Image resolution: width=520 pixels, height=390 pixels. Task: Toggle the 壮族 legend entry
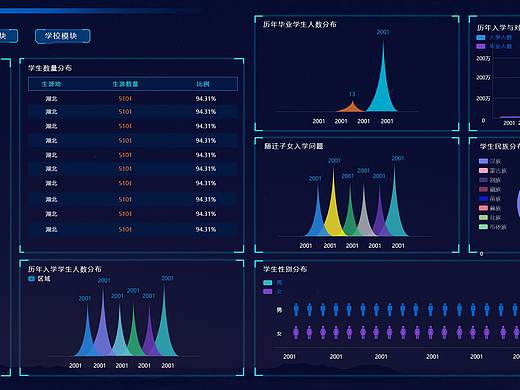[490, 217]
